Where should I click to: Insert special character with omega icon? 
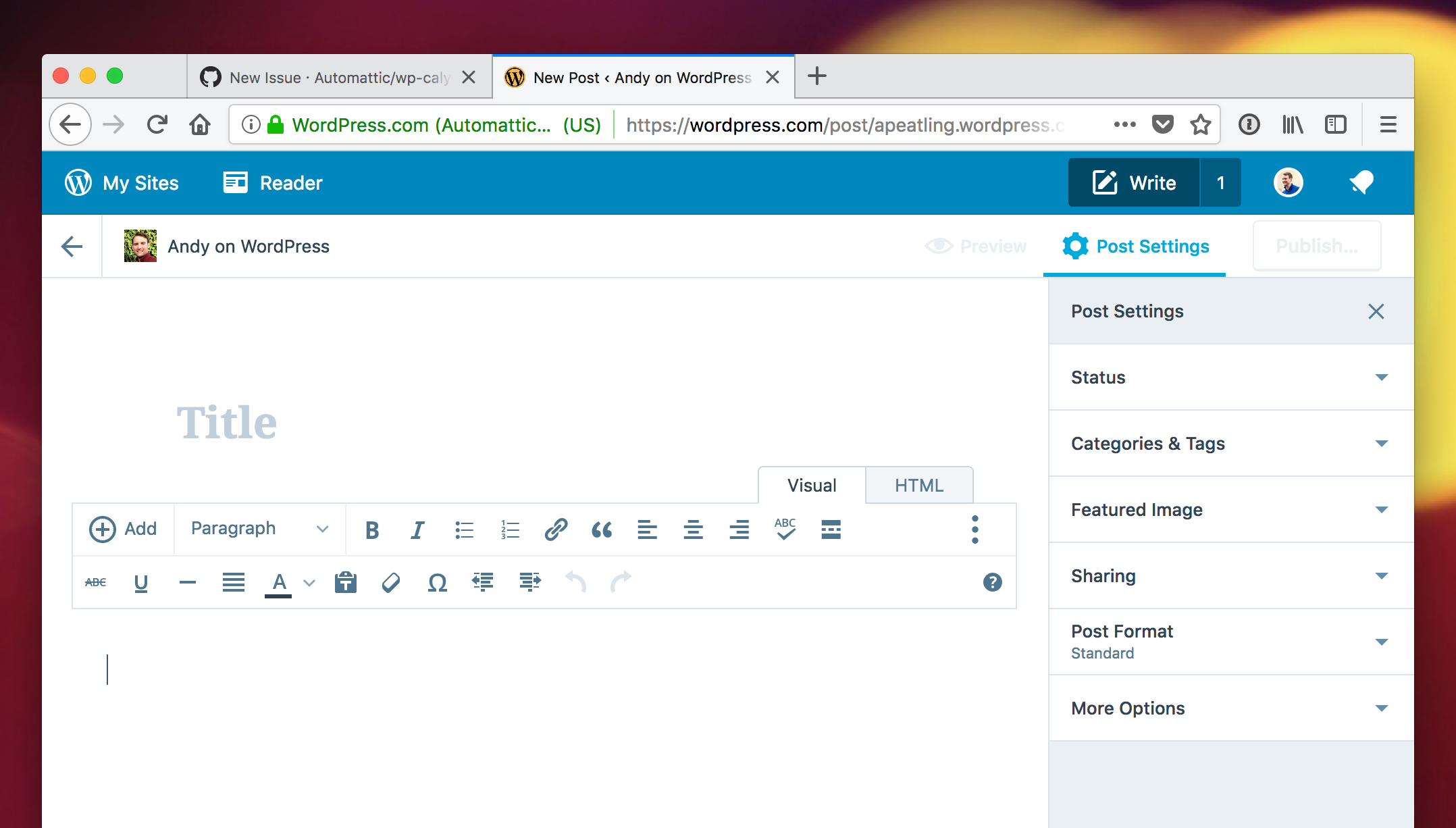pyautogui.click(x=437, y=582)
